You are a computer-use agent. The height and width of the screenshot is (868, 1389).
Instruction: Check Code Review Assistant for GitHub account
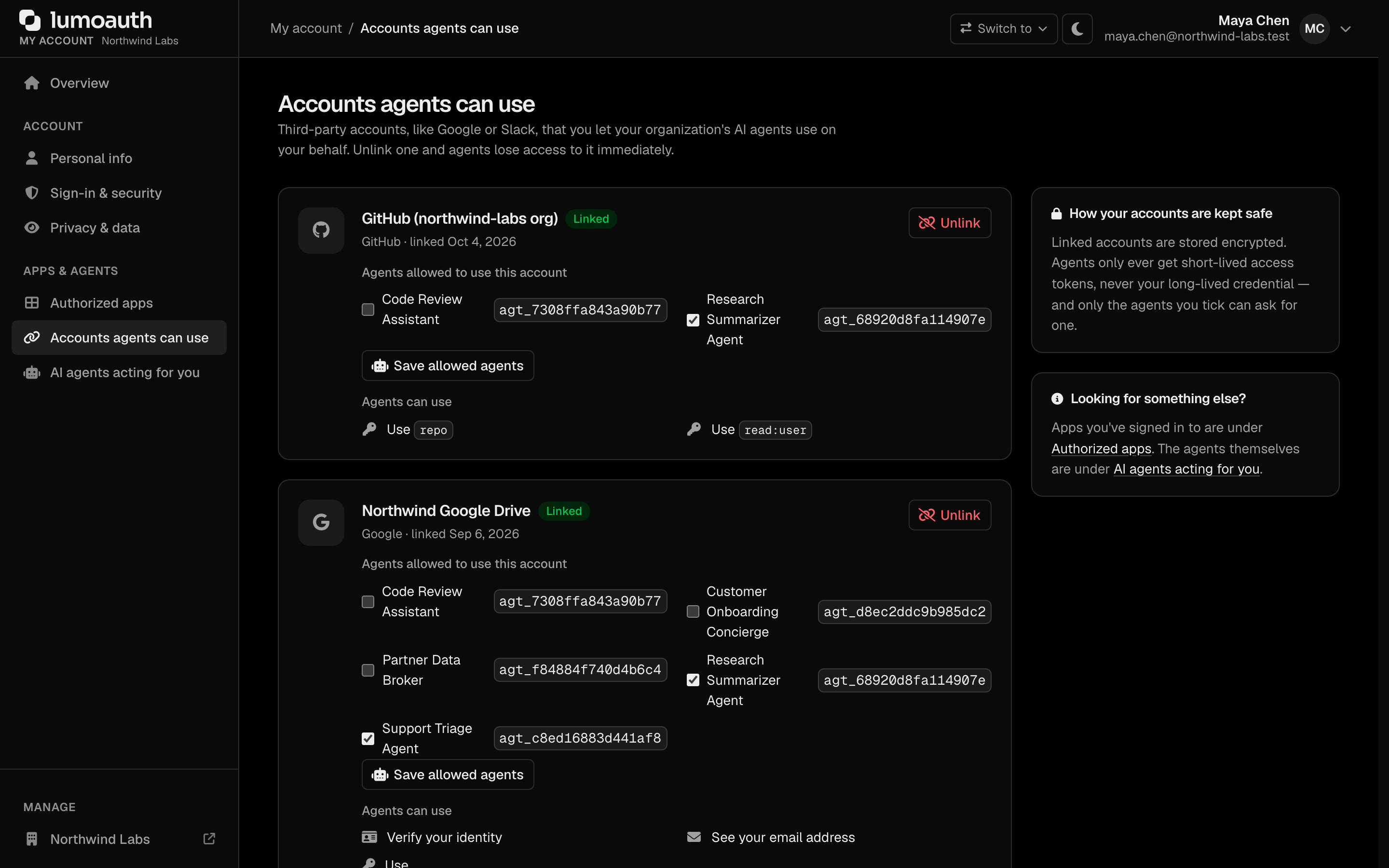tap(368, 310)
